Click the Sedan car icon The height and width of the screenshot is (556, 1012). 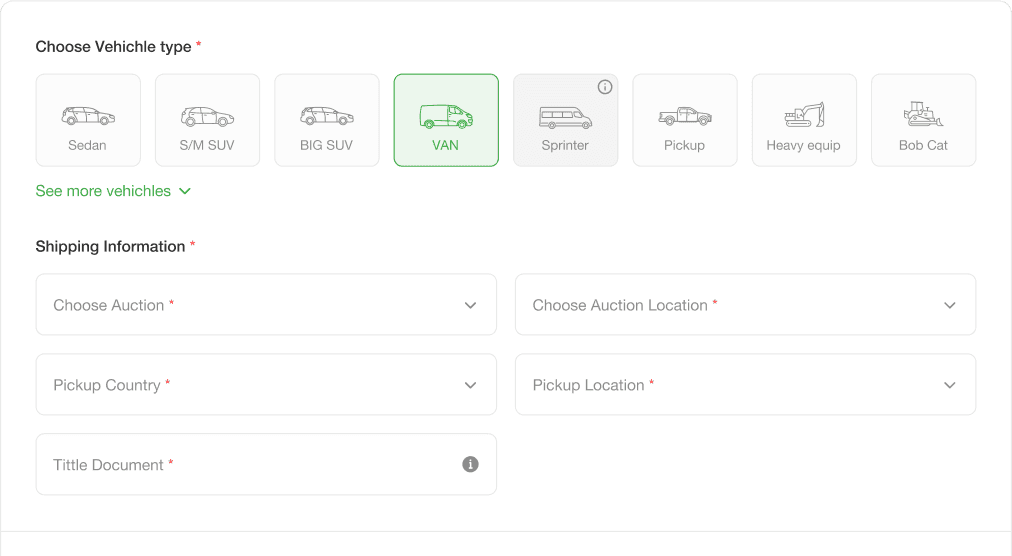[88, 116]
